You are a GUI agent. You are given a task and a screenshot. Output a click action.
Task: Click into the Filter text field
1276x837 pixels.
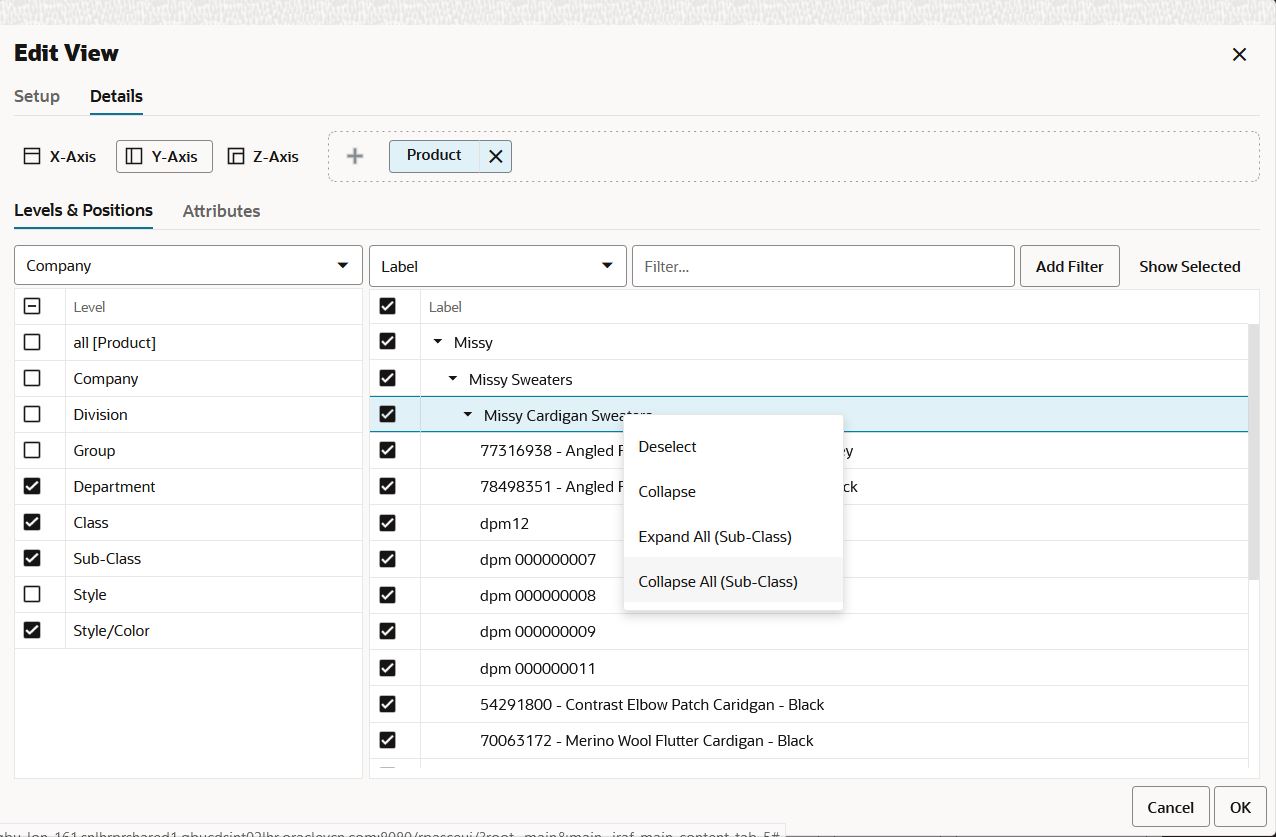pyautogui.click(x=823, y=266)
